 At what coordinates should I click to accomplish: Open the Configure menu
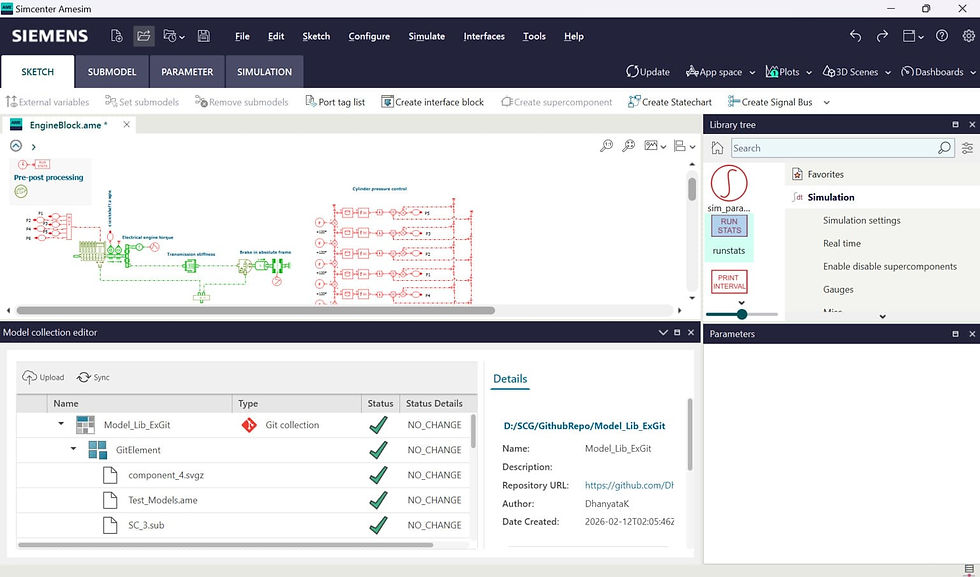point(369,36)
